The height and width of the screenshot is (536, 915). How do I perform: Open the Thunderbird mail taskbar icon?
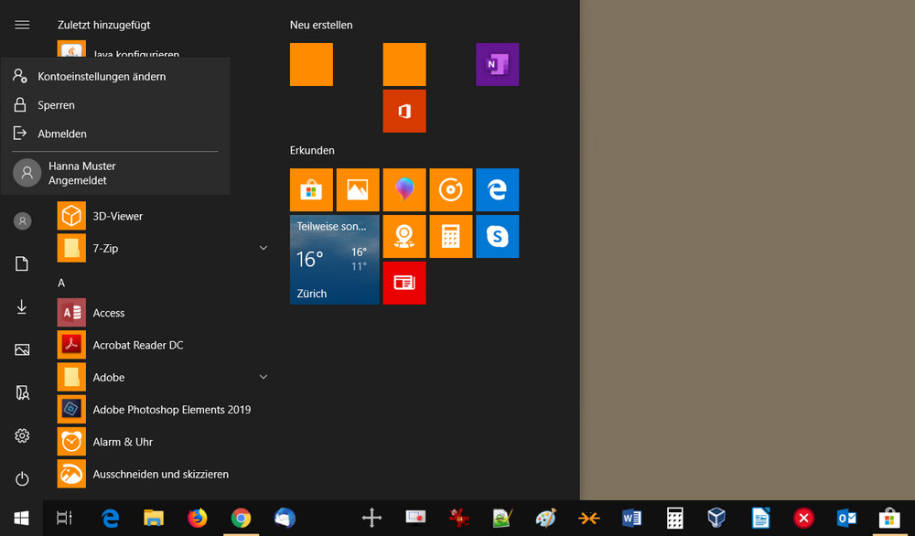(285, 518)
